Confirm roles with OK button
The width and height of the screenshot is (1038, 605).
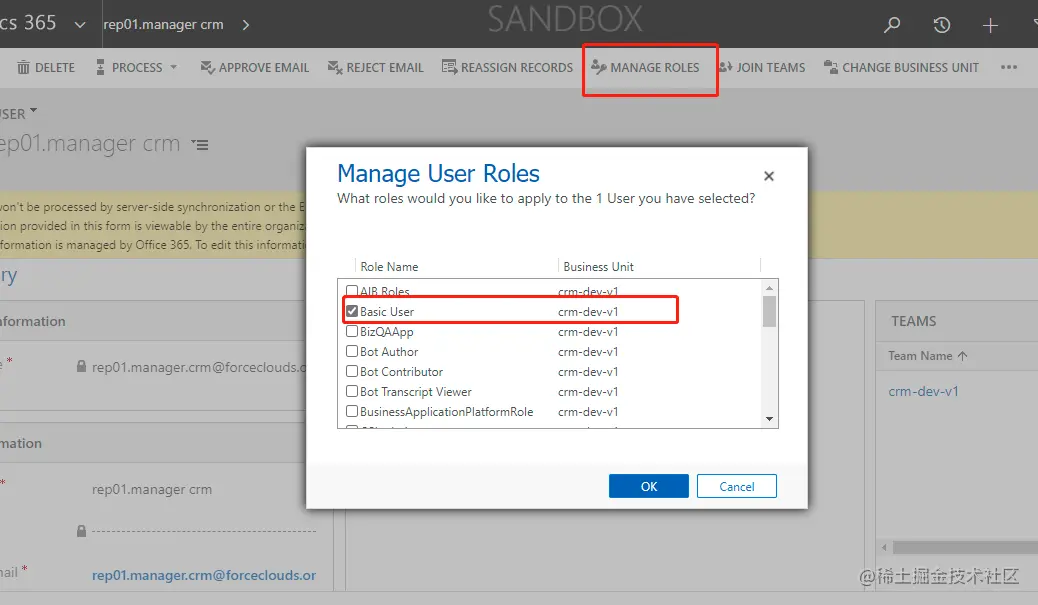click(x=649, y=487)
